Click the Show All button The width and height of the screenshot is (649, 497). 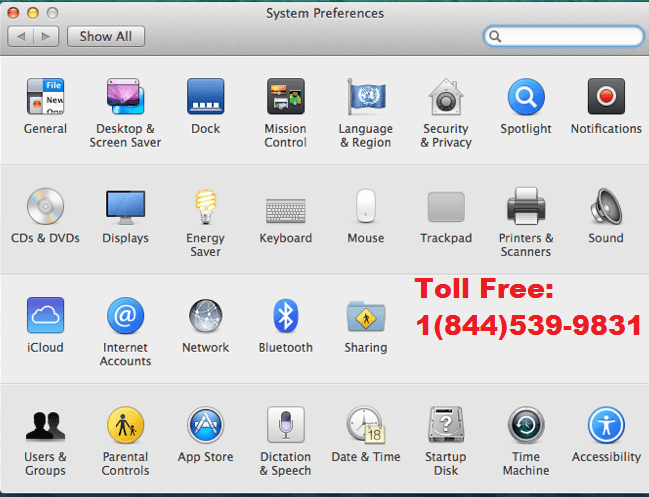coord(106,36)
